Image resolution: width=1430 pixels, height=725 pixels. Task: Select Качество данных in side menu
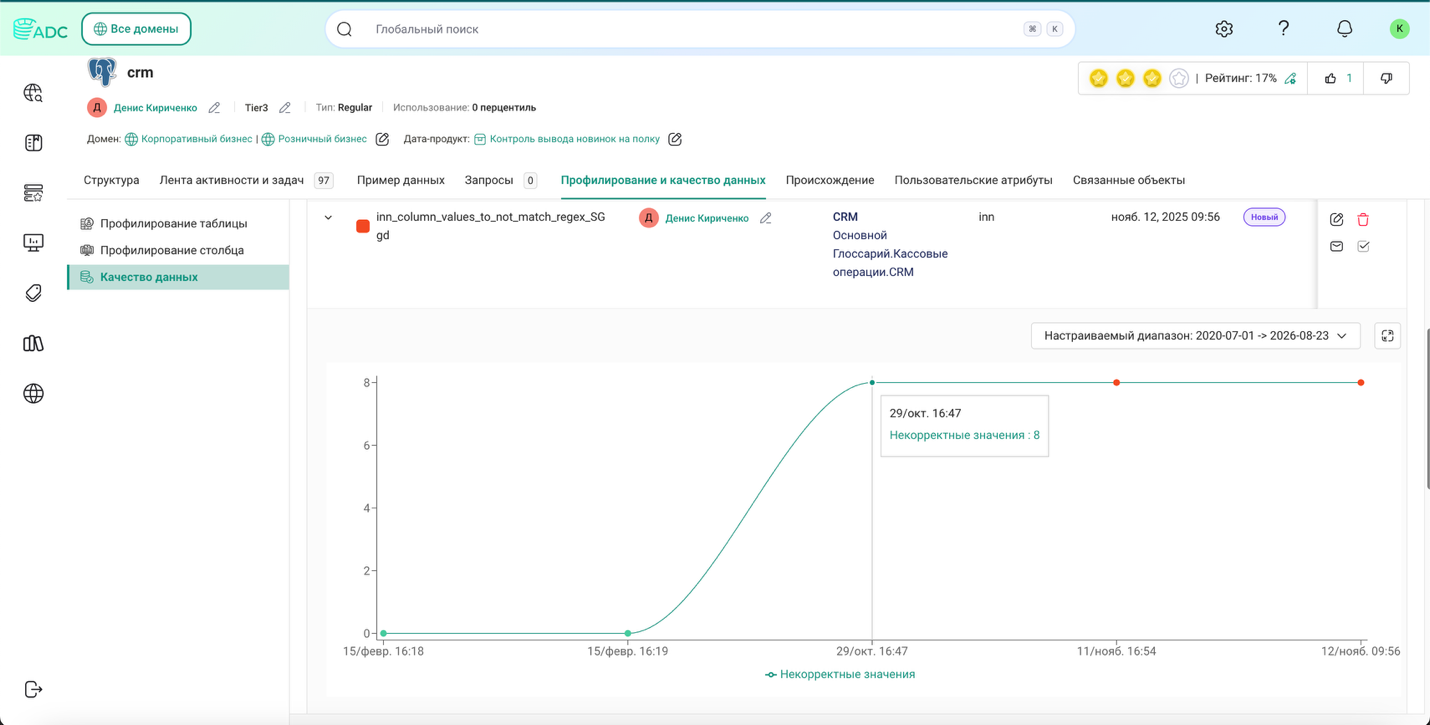tap(178, 277)
